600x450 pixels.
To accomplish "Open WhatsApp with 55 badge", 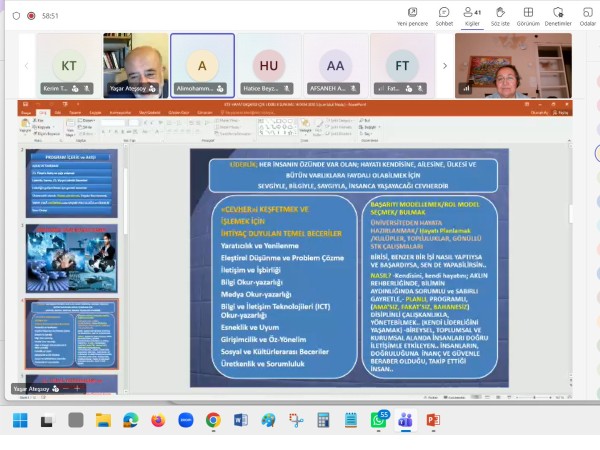I will [x=379, y=420].
